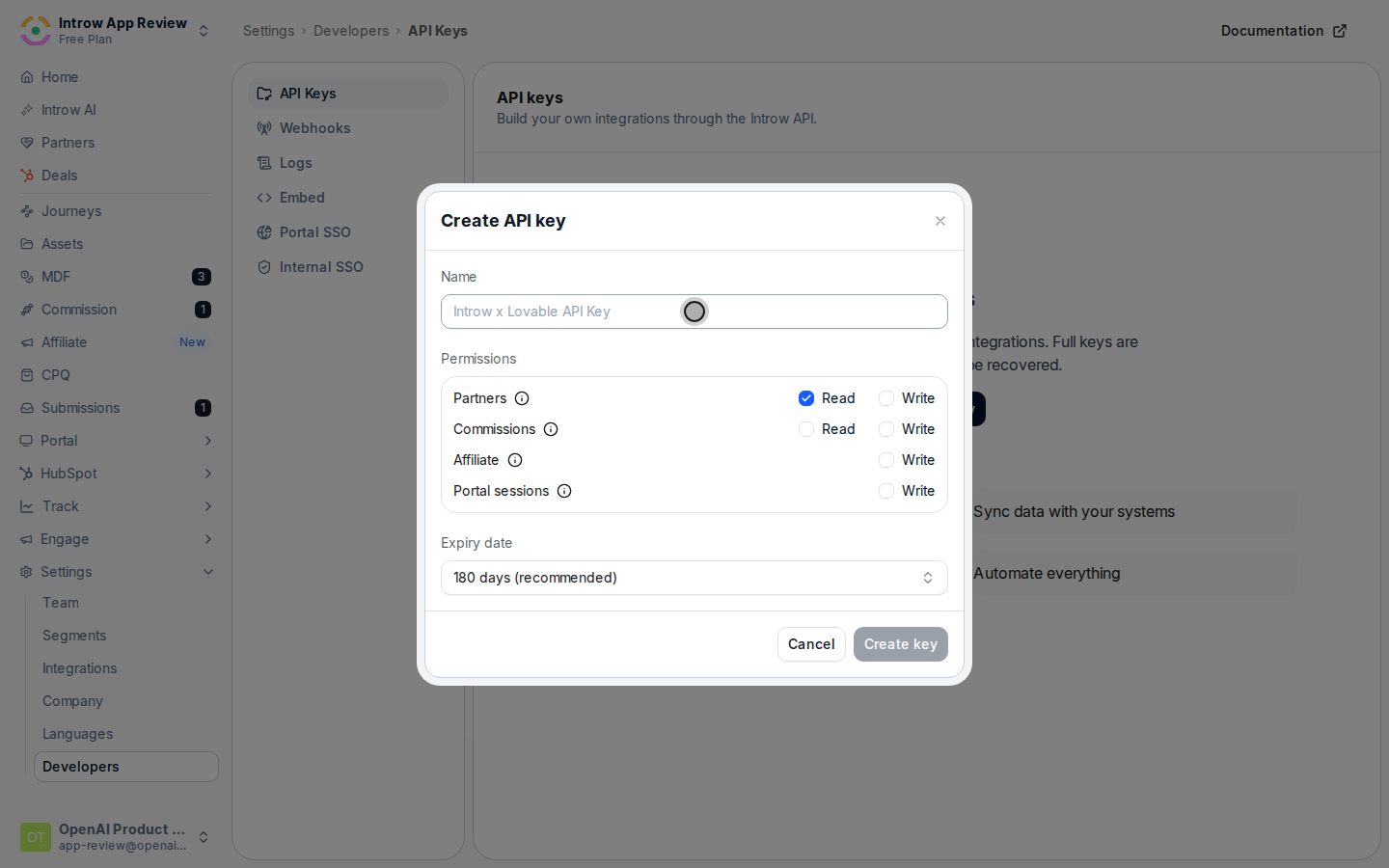Check the Portal sessions Write checkbox

pos(886,491)
